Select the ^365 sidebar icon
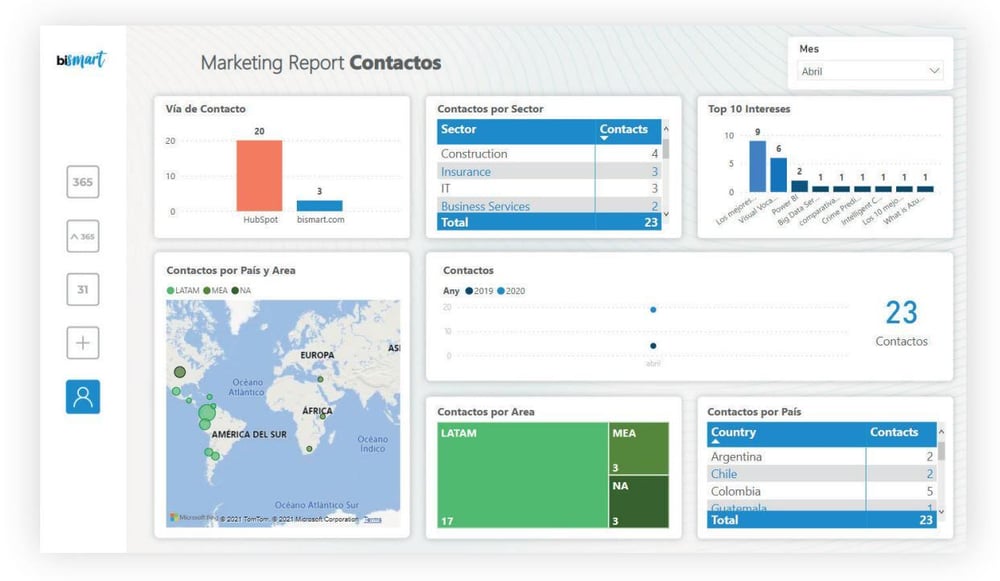 [x=83, y=237]
